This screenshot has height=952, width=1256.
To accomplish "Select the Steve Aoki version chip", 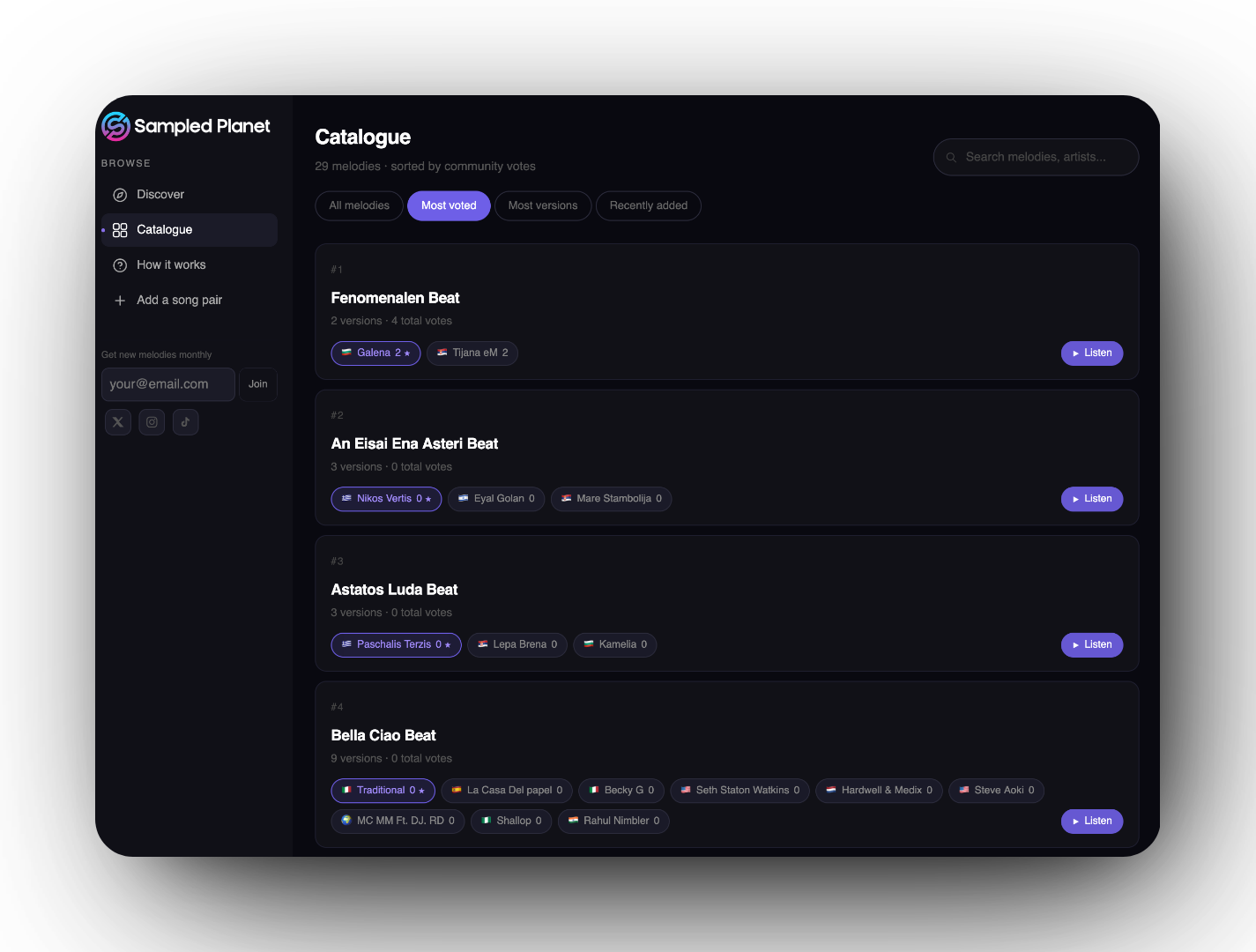I will click(996, 791).
